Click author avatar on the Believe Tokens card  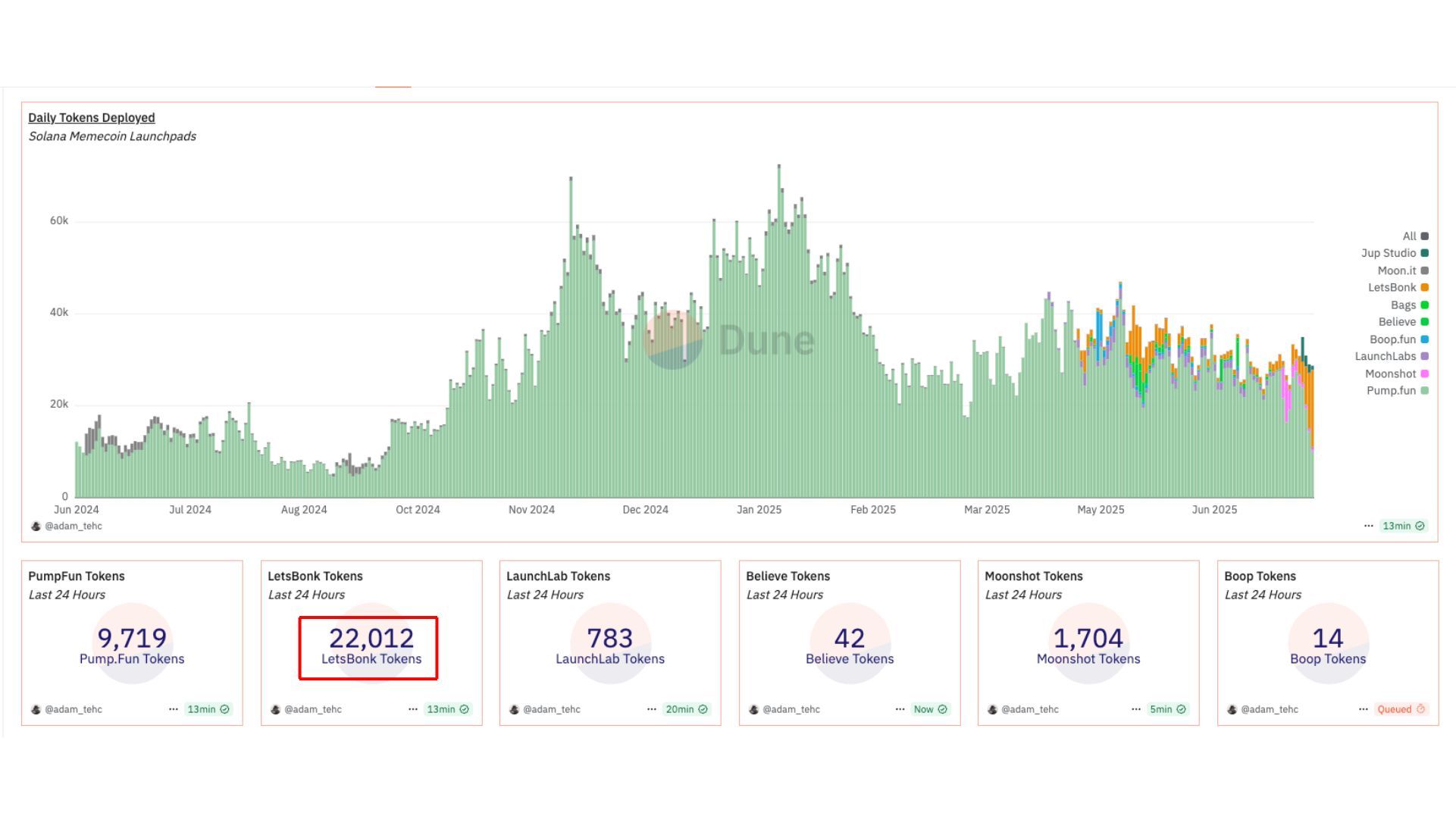point(753,709)
